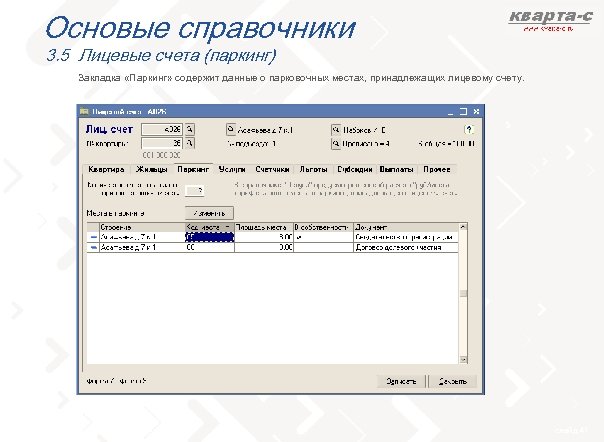Open the Счетчики tab
This screenshot has width=604, height=442.
click(x=272, y=169)
